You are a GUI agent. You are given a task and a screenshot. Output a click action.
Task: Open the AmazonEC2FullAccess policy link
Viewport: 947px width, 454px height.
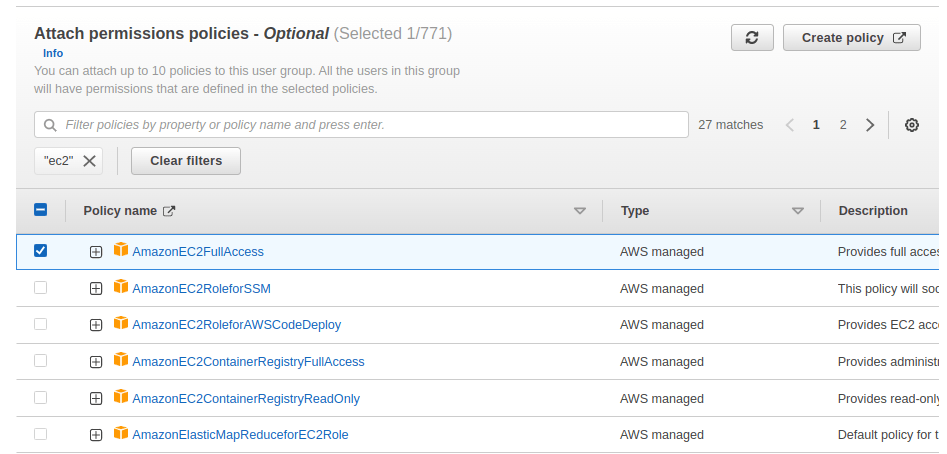coord(198,252)
